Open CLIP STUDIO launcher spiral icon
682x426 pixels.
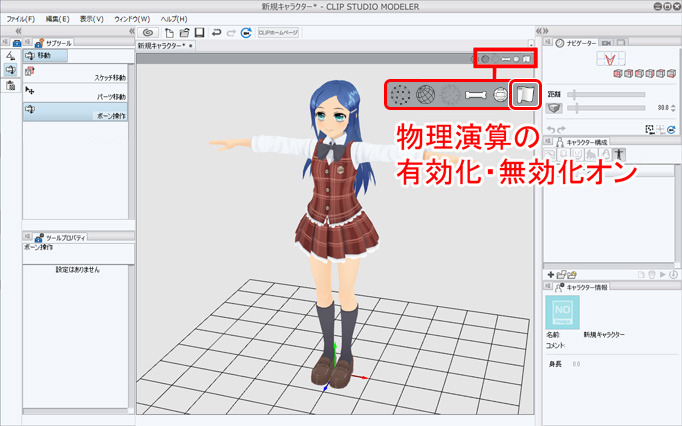click(x=148, y=33)
